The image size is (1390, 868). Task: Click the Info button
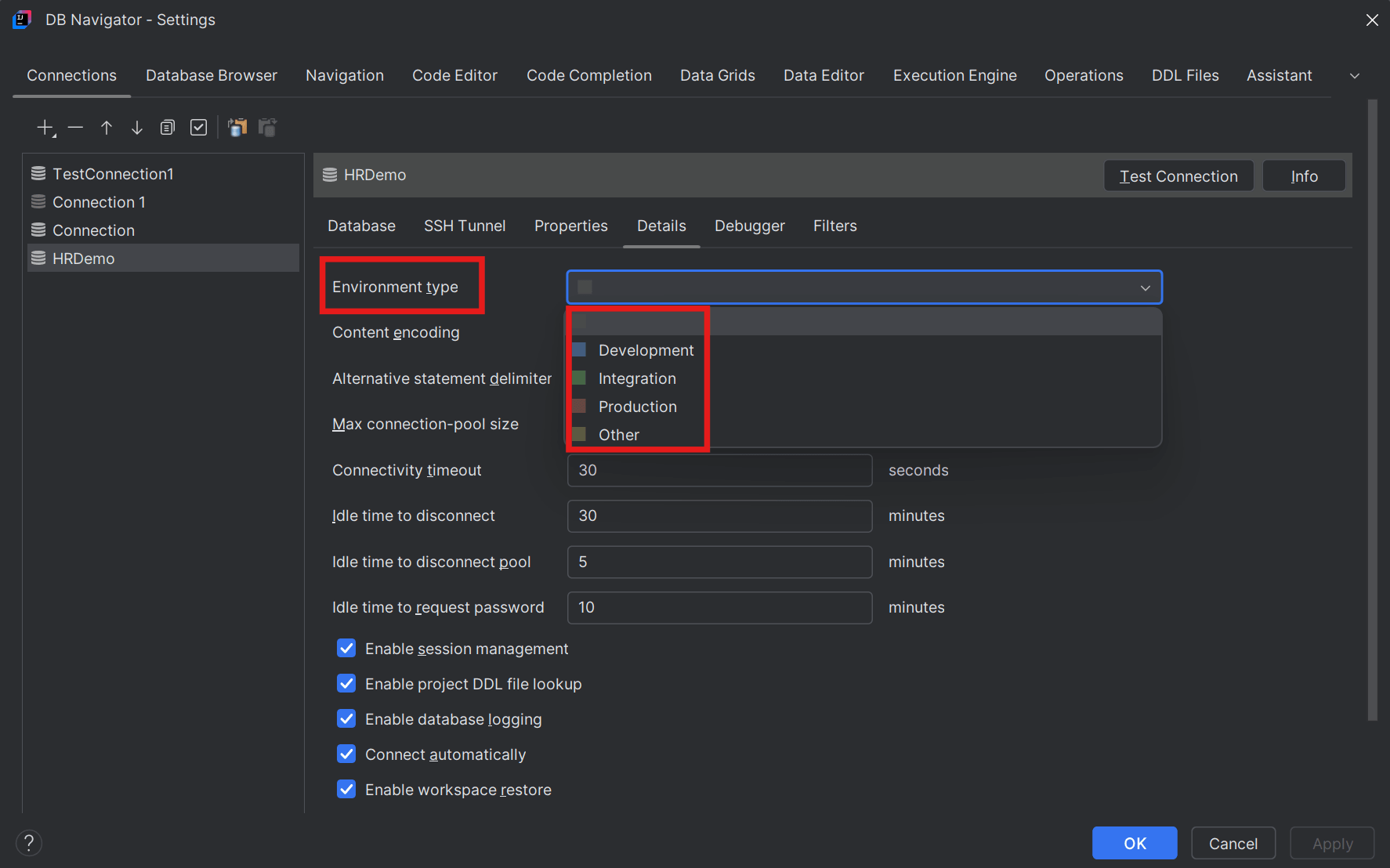[x=1305, y=175]
